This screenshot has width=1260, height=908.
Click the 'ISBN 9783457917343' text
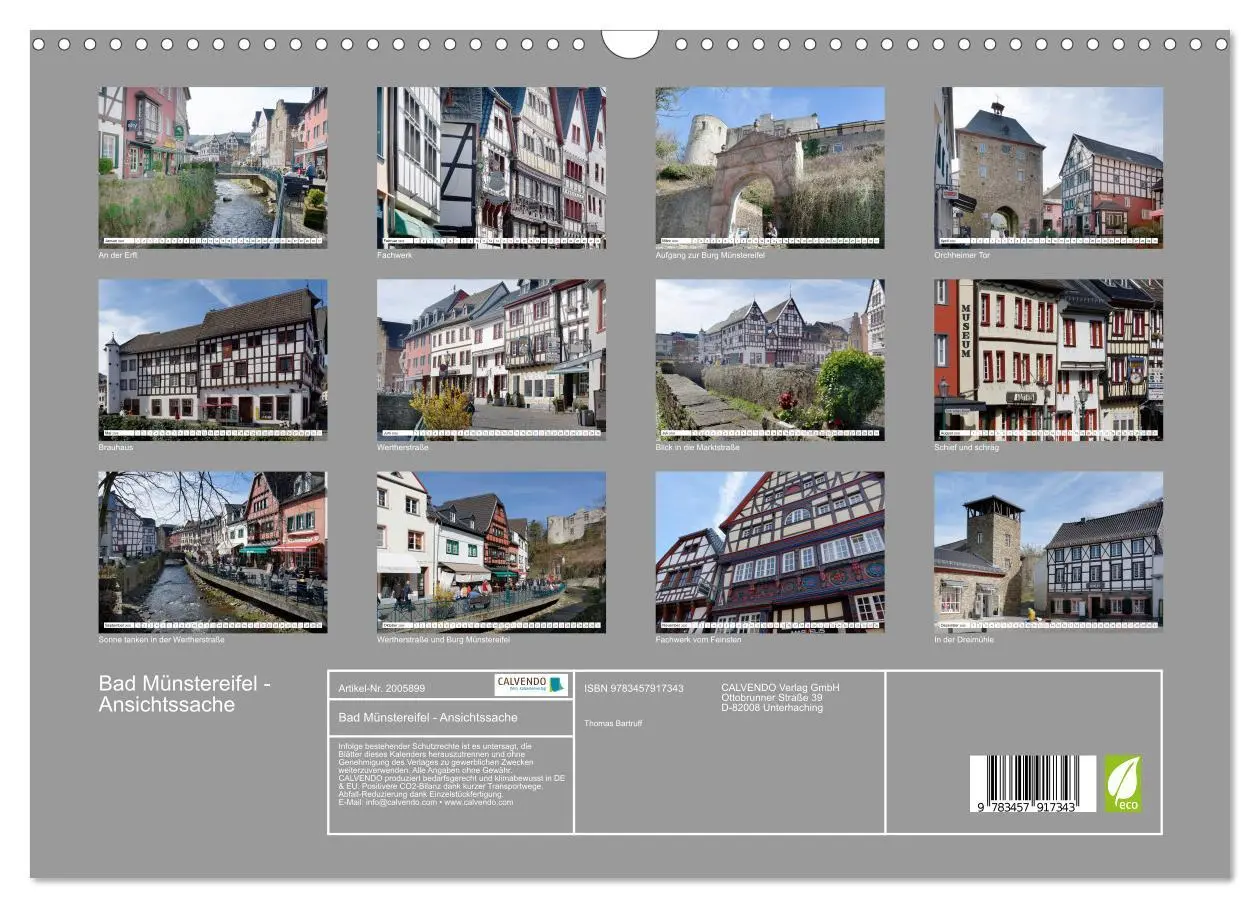pyautogui.click(x=634, y=688)
